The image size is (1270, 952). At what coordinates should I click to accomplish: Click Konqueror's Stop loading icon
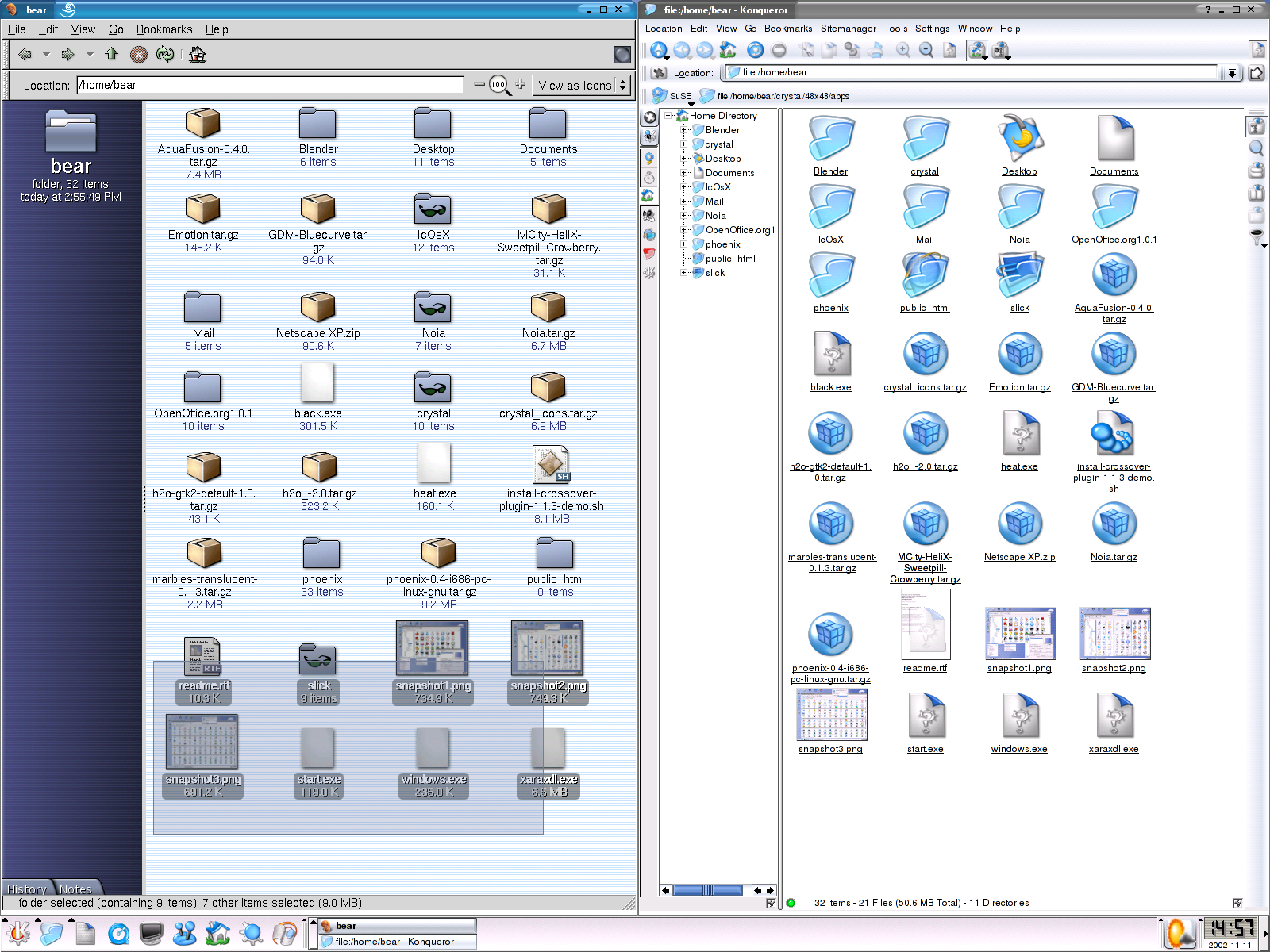[x=779, y=50]
